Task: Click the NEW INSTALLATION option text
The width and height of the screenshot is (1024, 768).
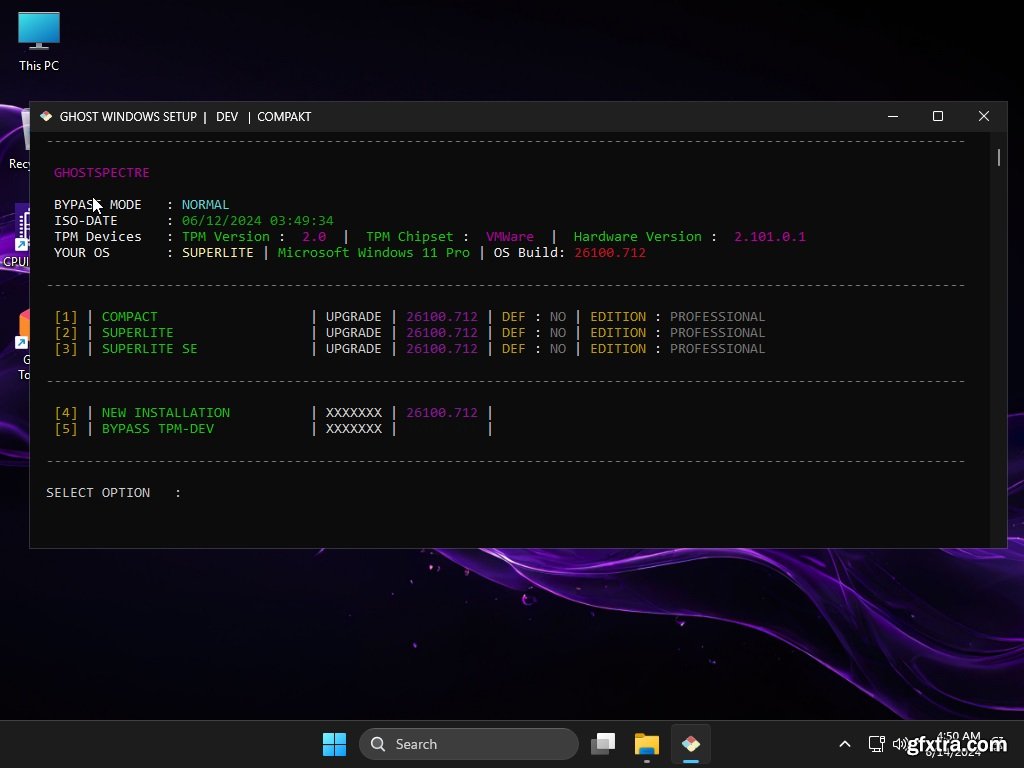Action: [166, 413]
